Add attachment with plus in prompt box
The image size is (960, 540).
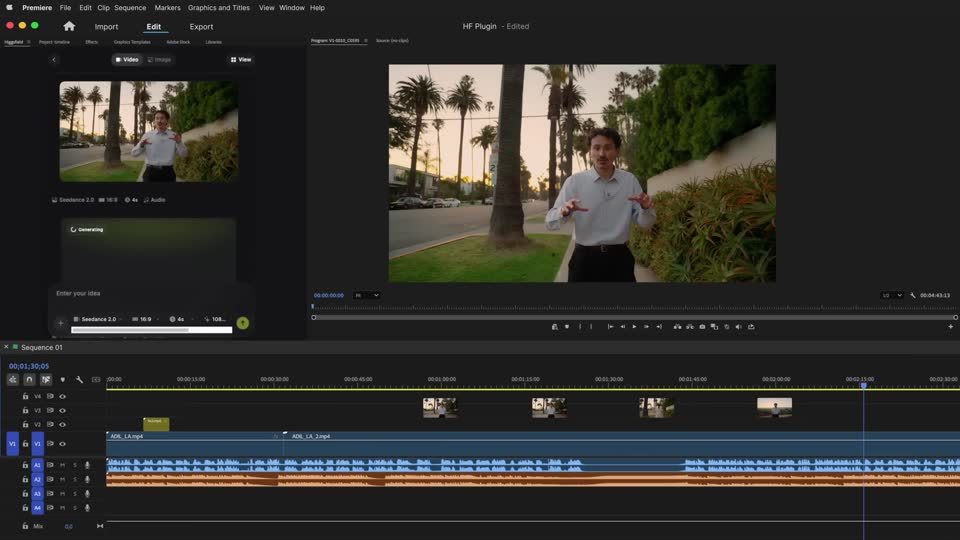pos(60,323)
